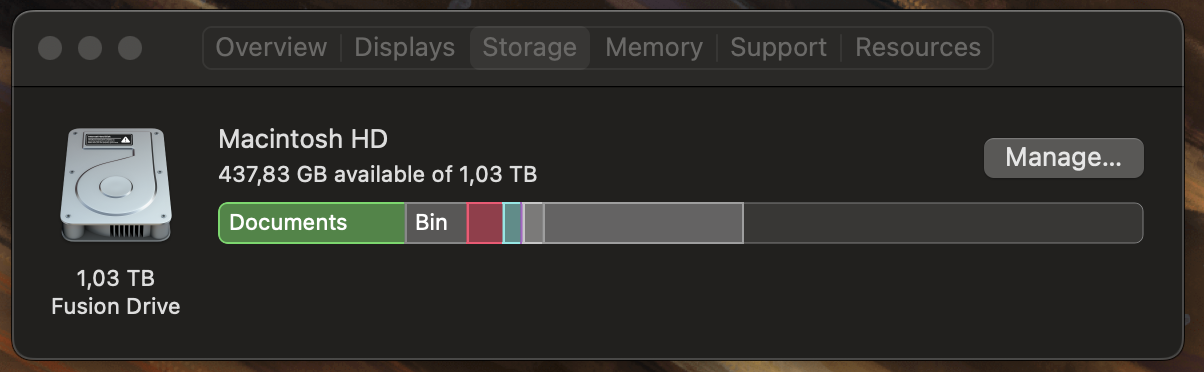Click the Manage... button
The height and width of the screenshot is (372, 1204).
1063,158
